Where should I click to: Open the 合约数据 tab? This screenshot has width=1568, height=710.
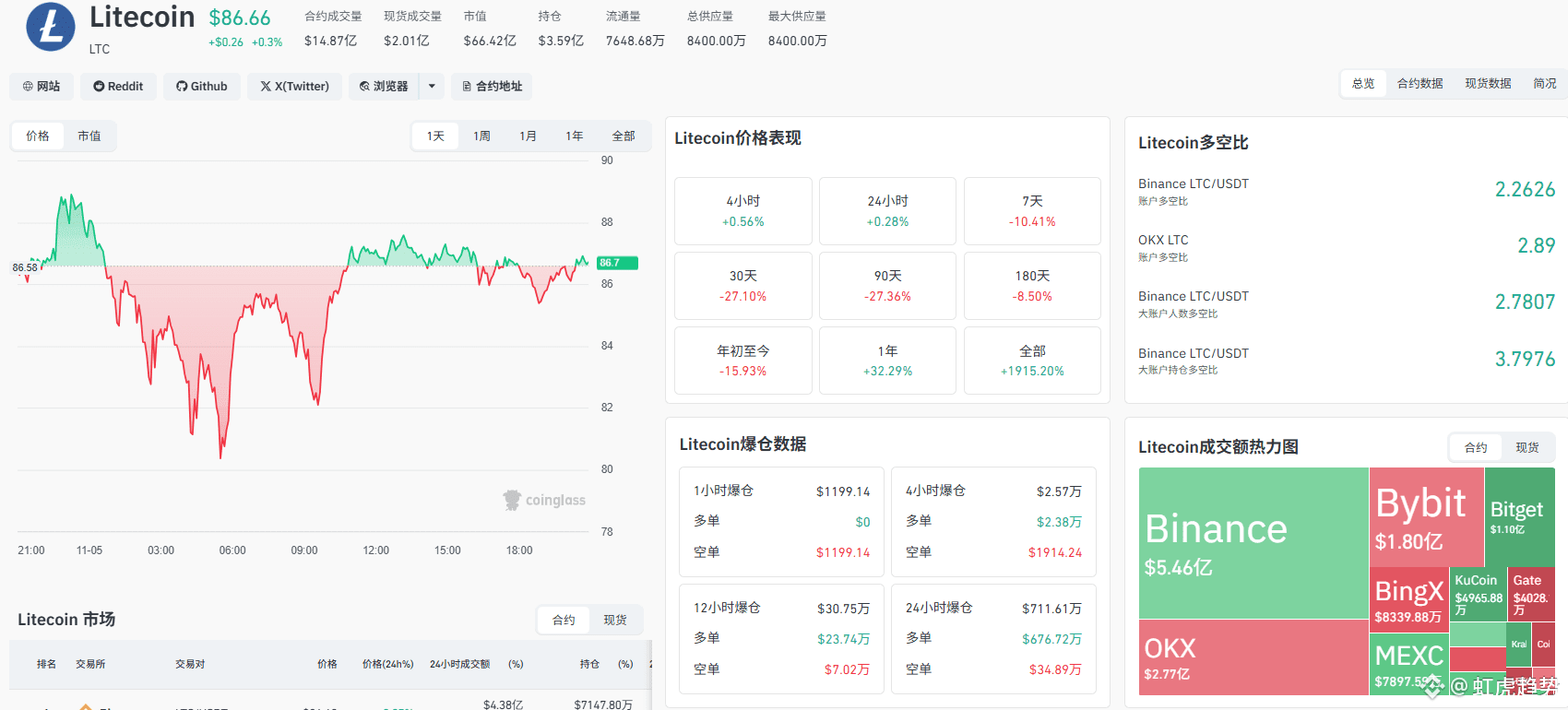pos(1420,83)
